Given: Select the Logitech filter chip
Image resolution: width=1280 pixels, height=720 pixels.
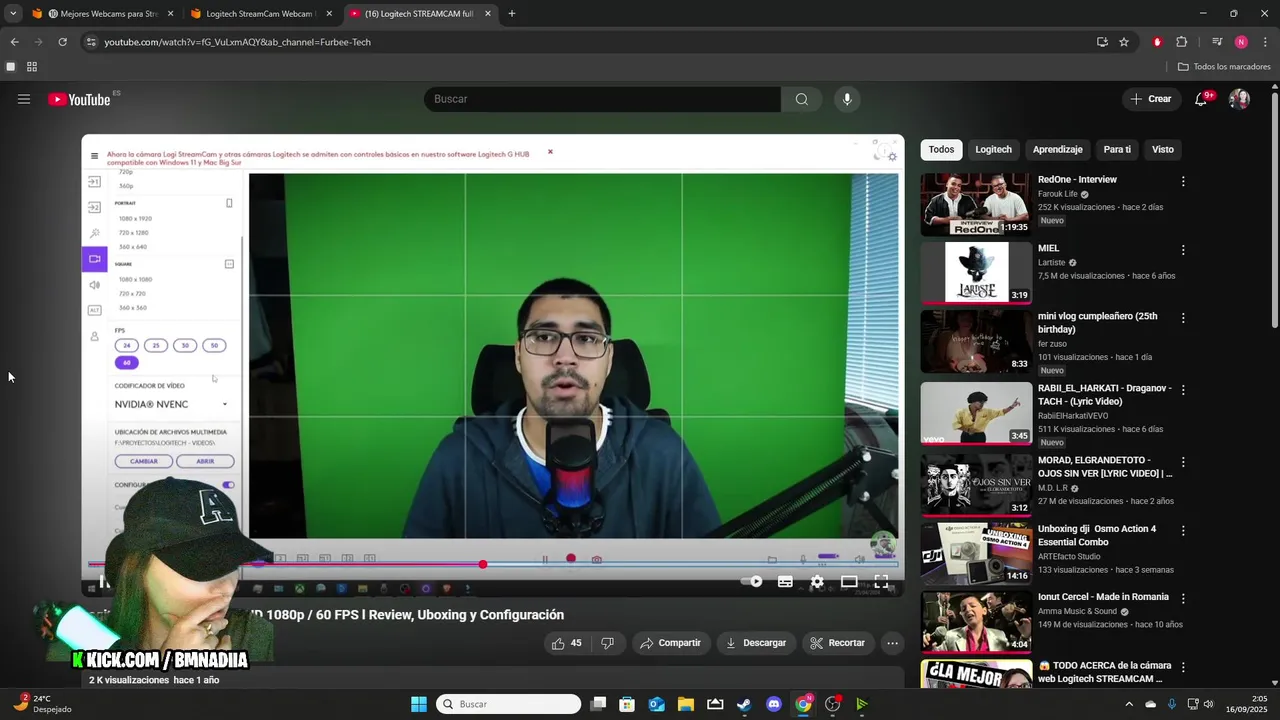Looking at the screenshot, I should coord(993,149).
